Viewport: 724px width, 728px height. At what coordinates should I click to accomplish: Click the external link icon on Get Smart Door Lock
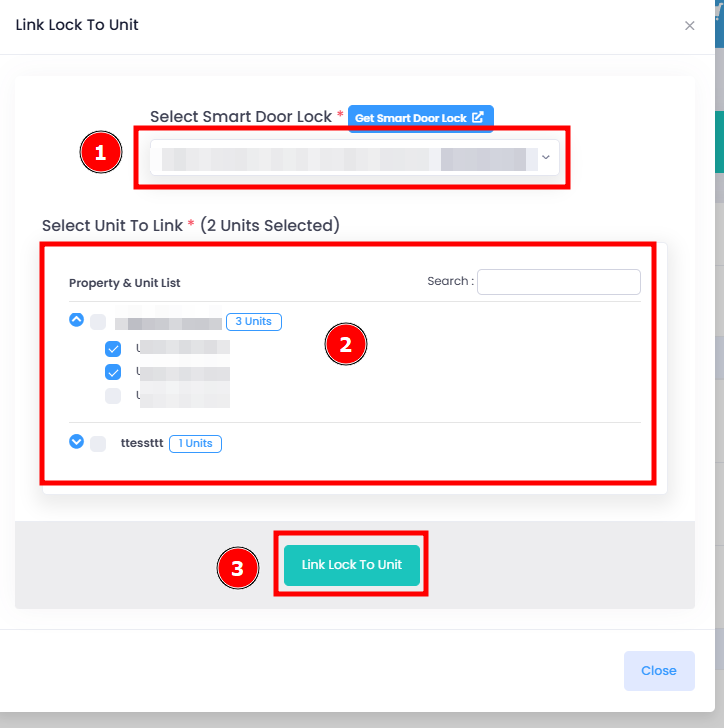pyautogui.click(x=478, y=117)
